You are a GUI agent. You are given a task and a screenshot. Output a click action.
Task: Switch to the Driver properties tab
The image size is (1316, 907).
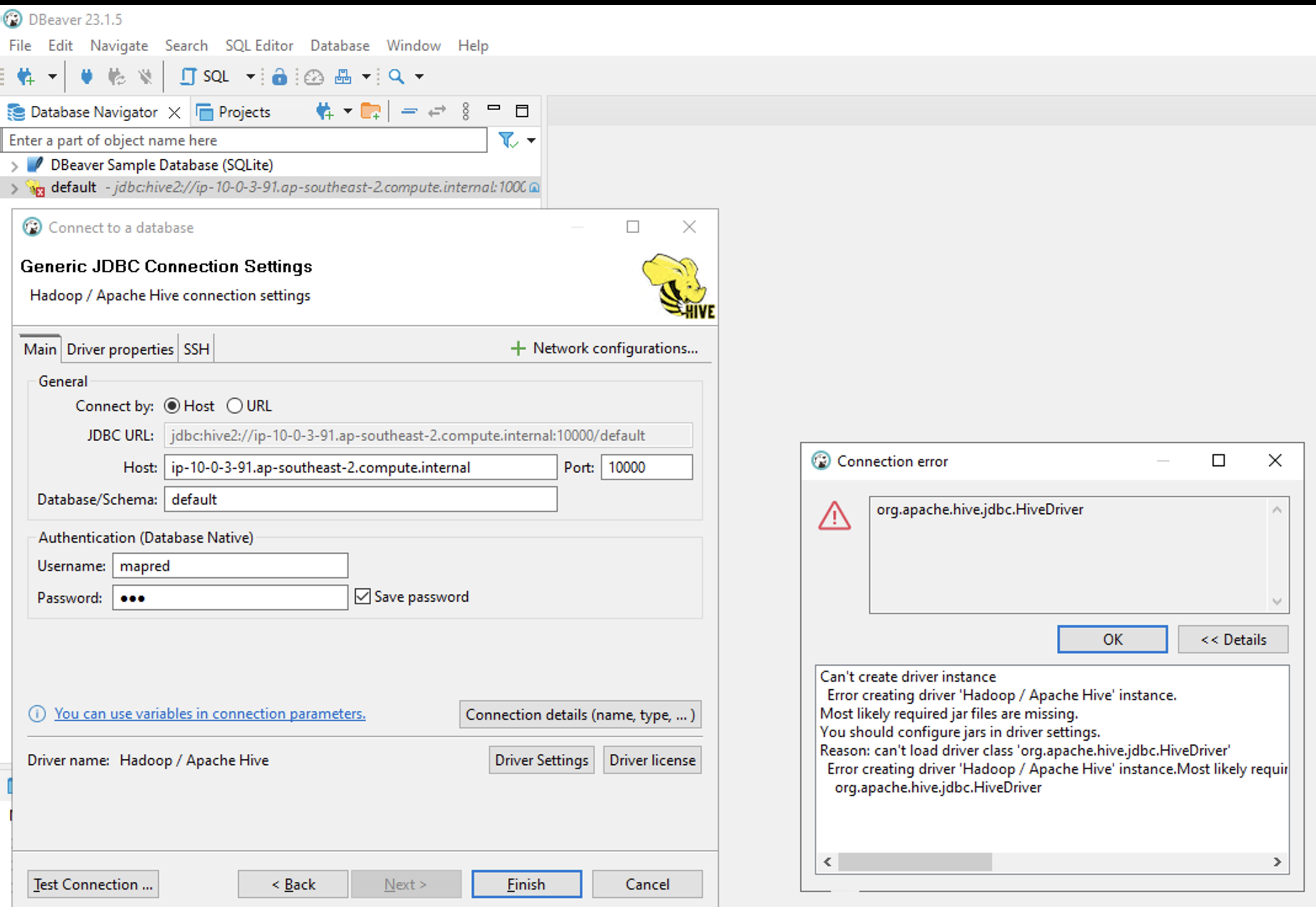(x=120, y=350)
